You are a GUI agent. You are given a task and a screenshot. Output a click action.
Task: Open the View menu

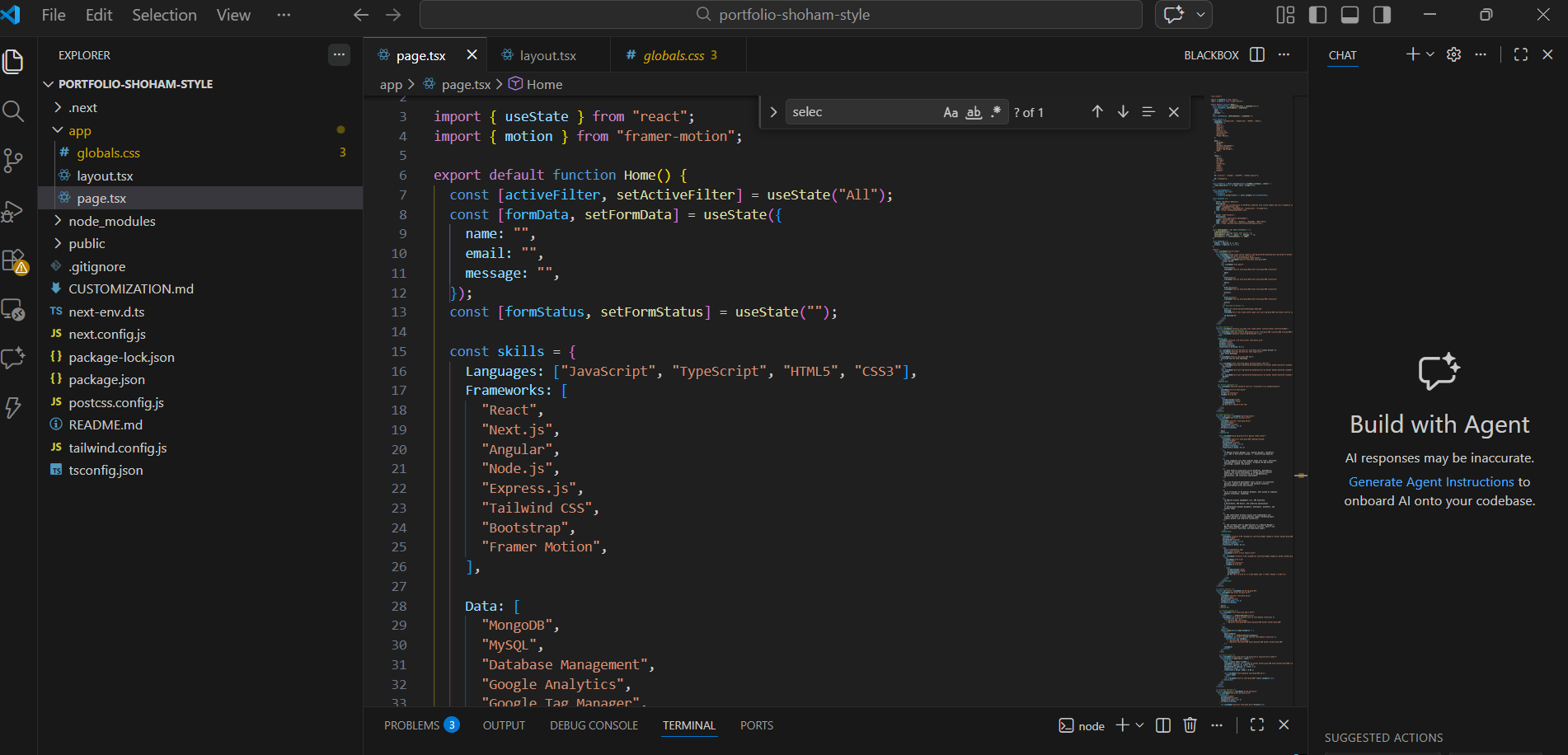233,15
